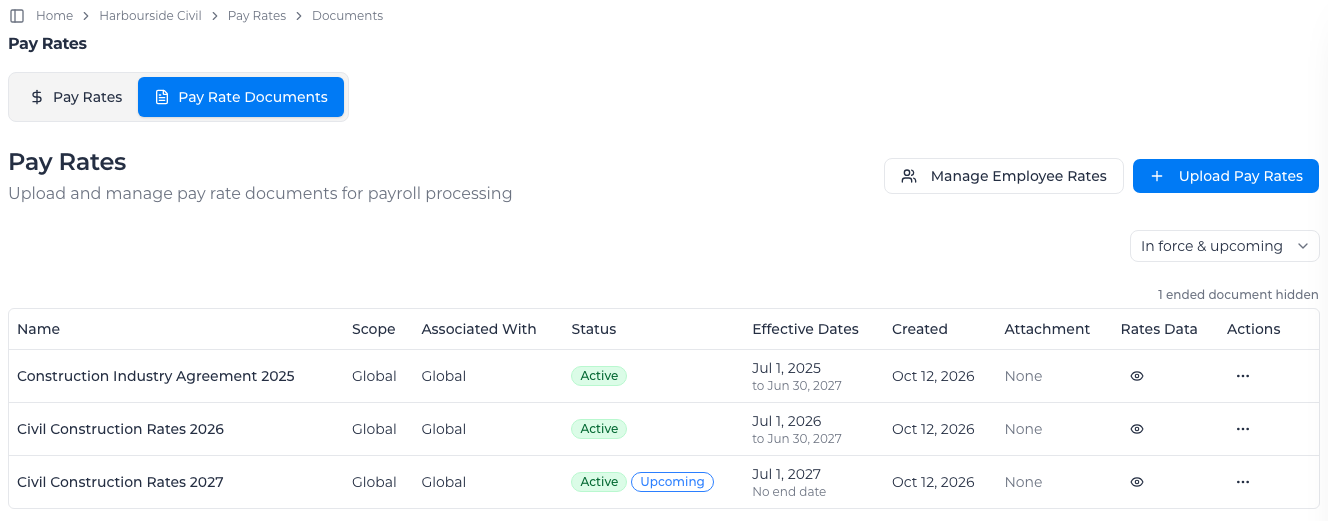Switch to the Pay Rates tab
Screen dimensions: 1328x521
point(76,97)
